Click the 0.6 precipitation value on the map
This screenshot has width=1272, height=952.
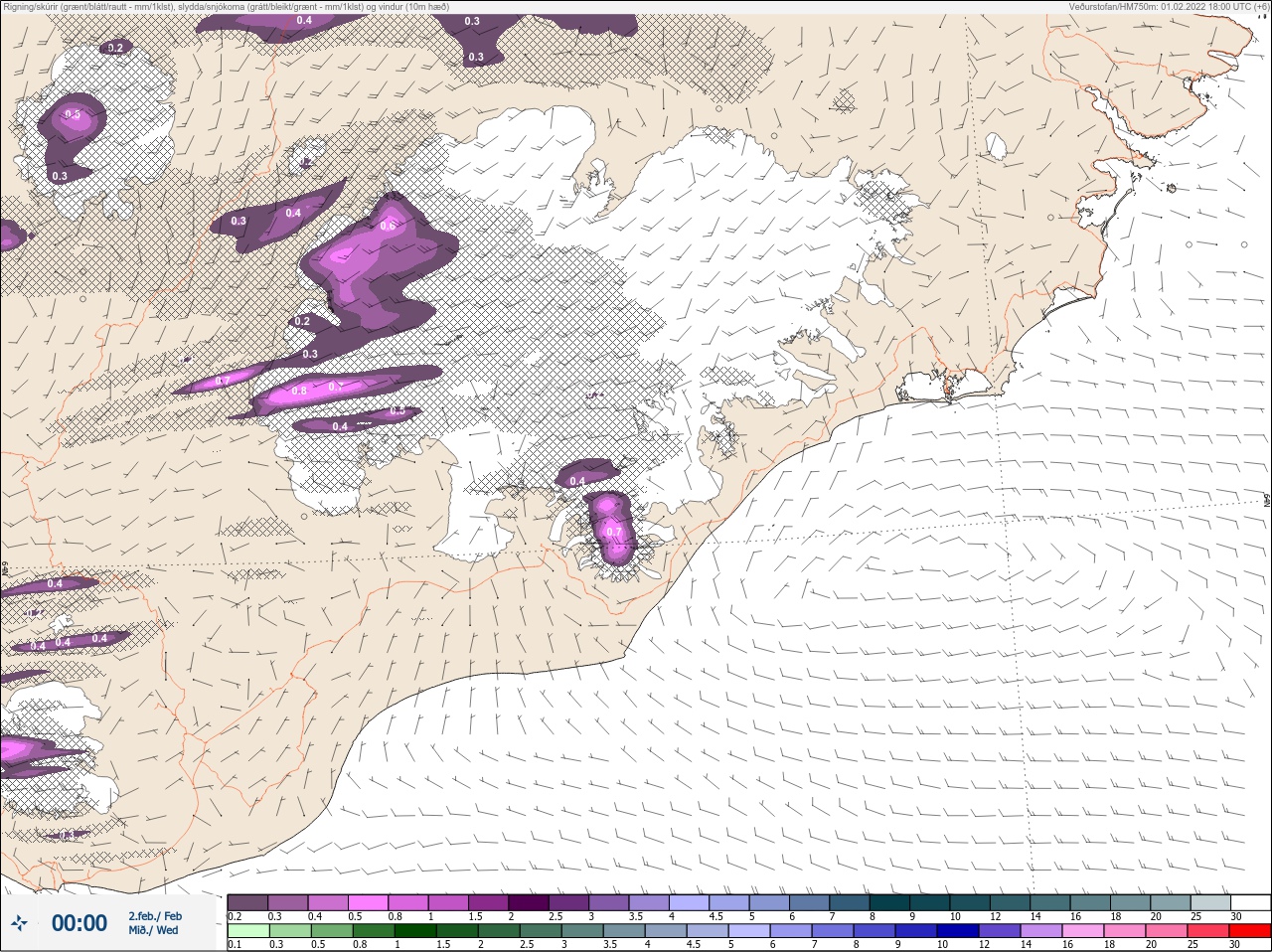[388, 226]
